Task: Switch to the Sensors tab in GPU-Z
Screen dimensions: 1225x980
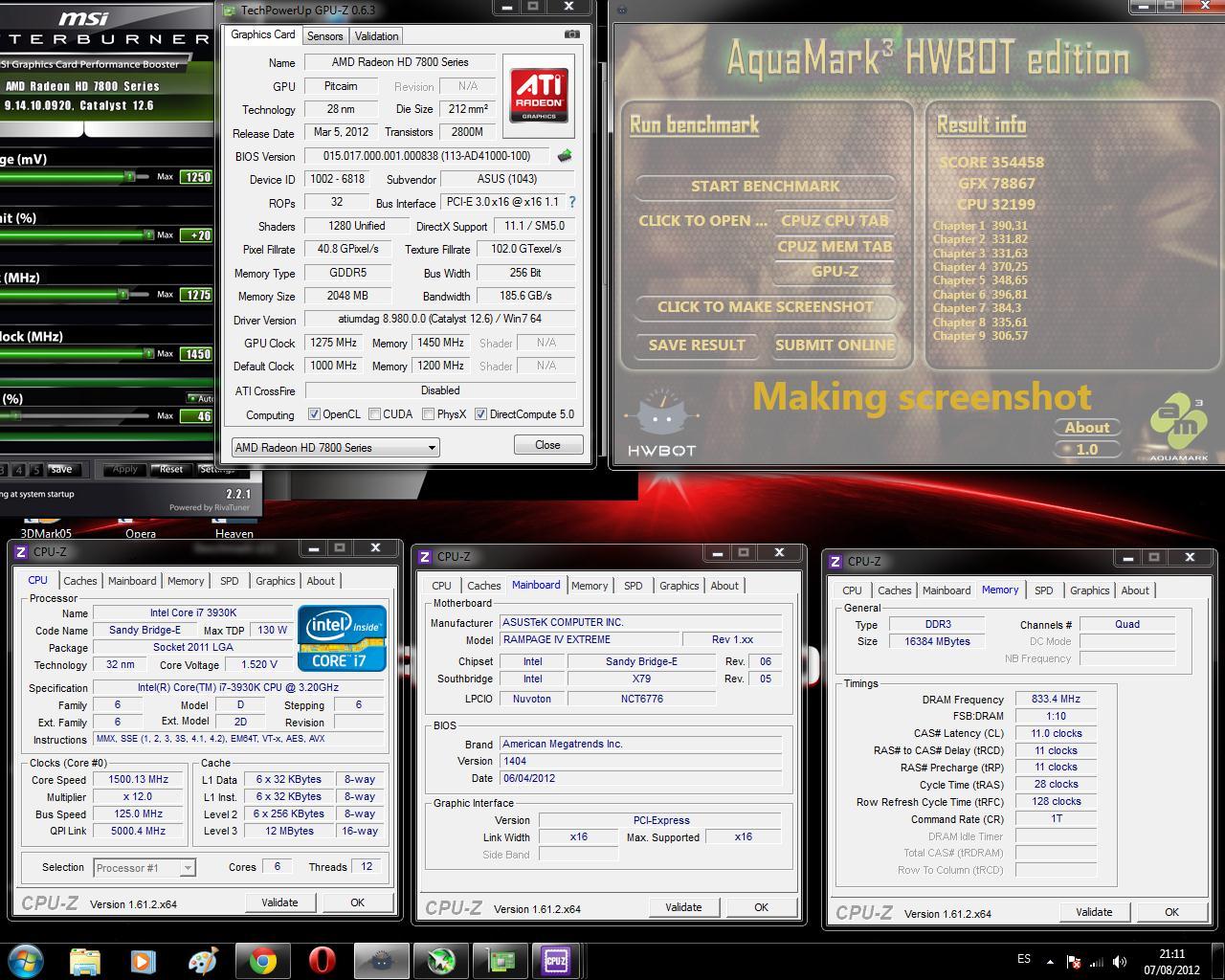Action: point(324,36)
